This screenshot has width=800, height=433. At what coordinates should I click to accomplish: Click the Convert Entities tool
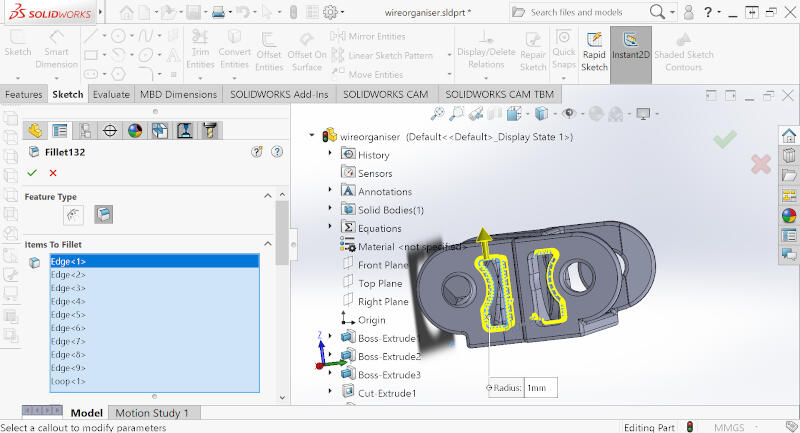coord(234,50)
